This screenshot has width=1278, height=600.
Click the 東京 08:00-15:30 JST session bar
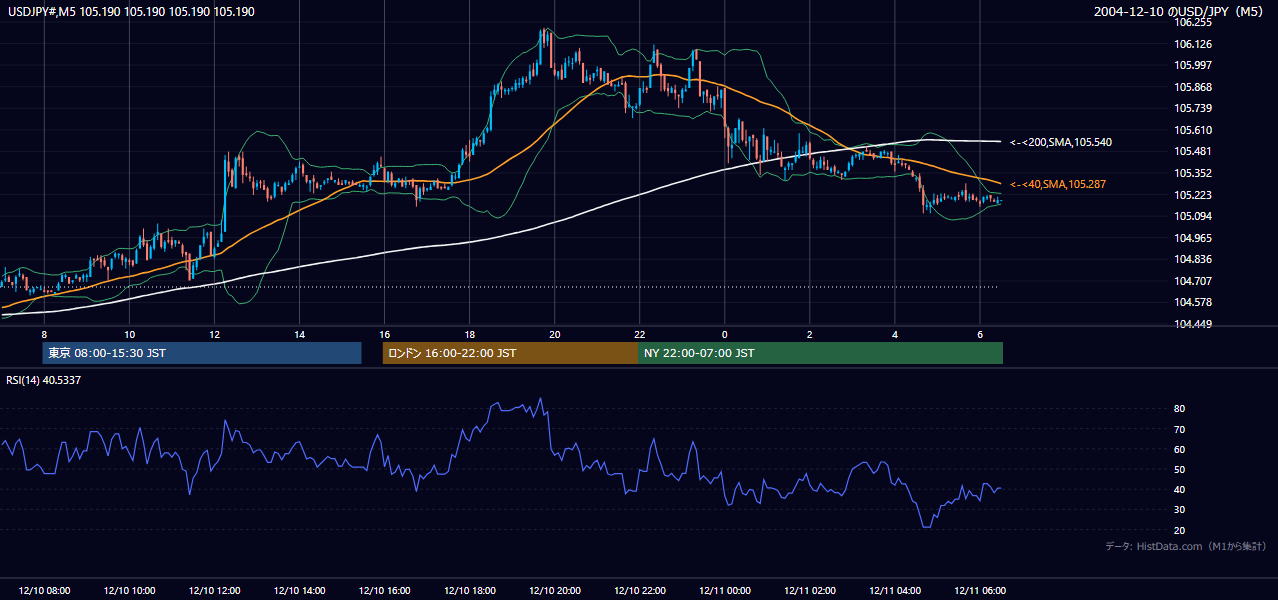pos(201,353)
